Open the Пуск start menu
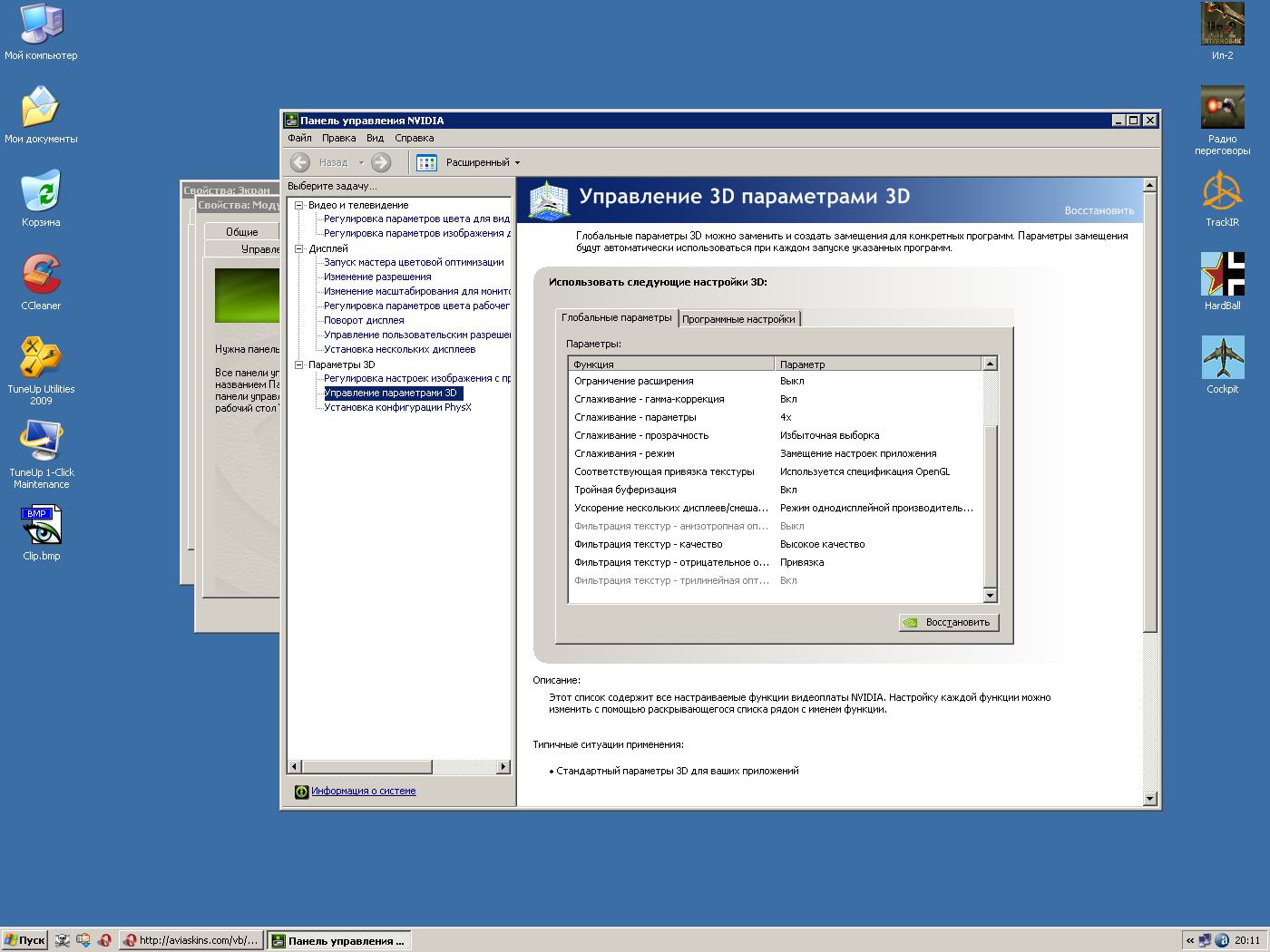1270x952 pixels. tap(24, 940)
